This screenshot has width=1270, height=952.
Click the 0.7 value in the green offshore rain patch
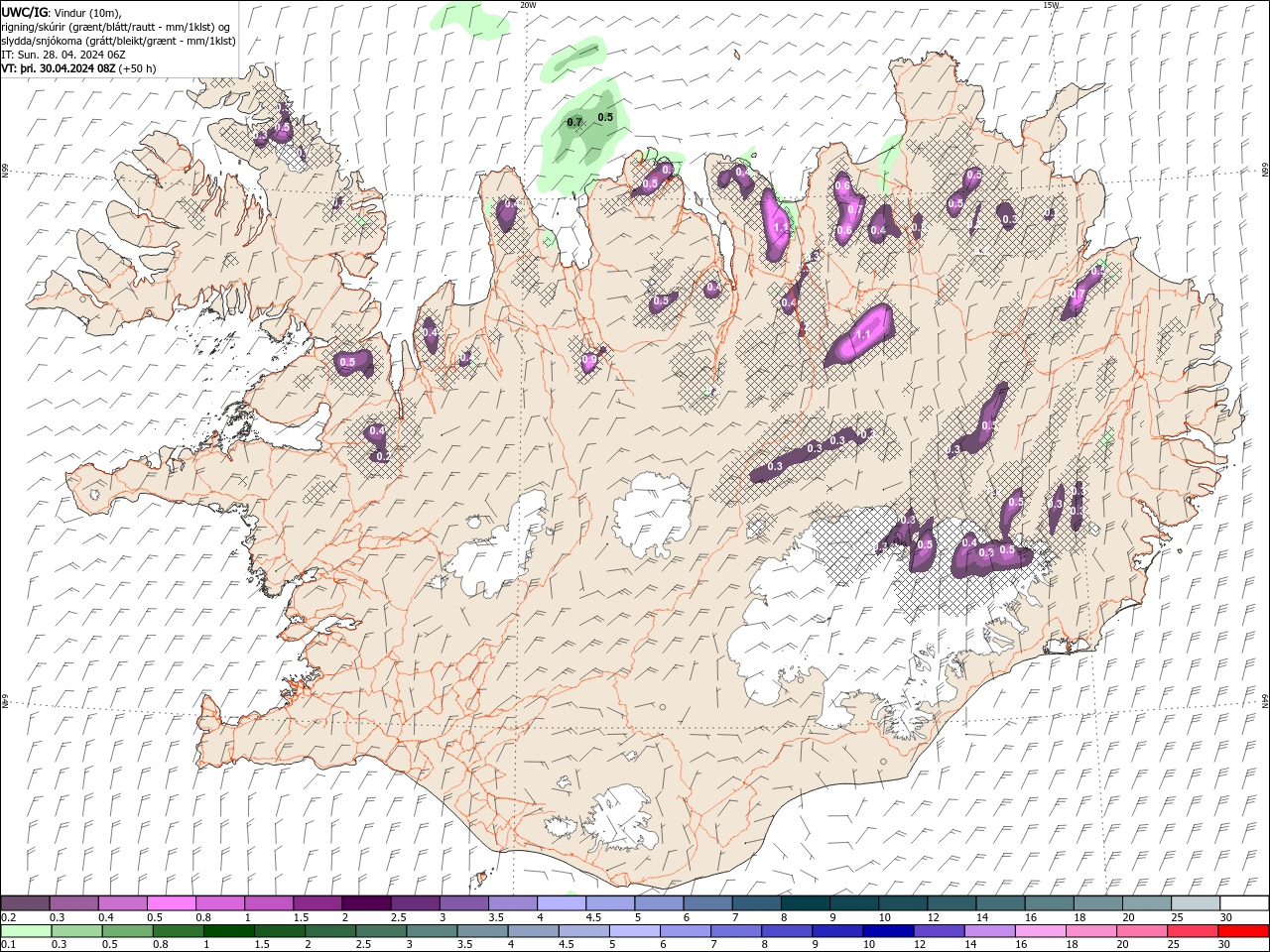coord(574,123)
